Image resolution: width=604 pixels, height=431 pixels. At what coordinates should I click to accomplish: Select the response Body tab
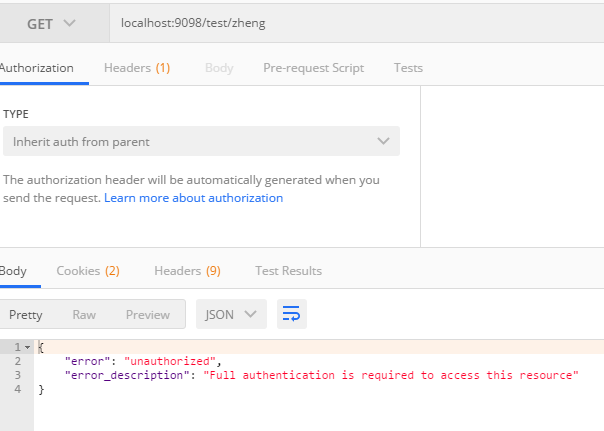(13, 271)
